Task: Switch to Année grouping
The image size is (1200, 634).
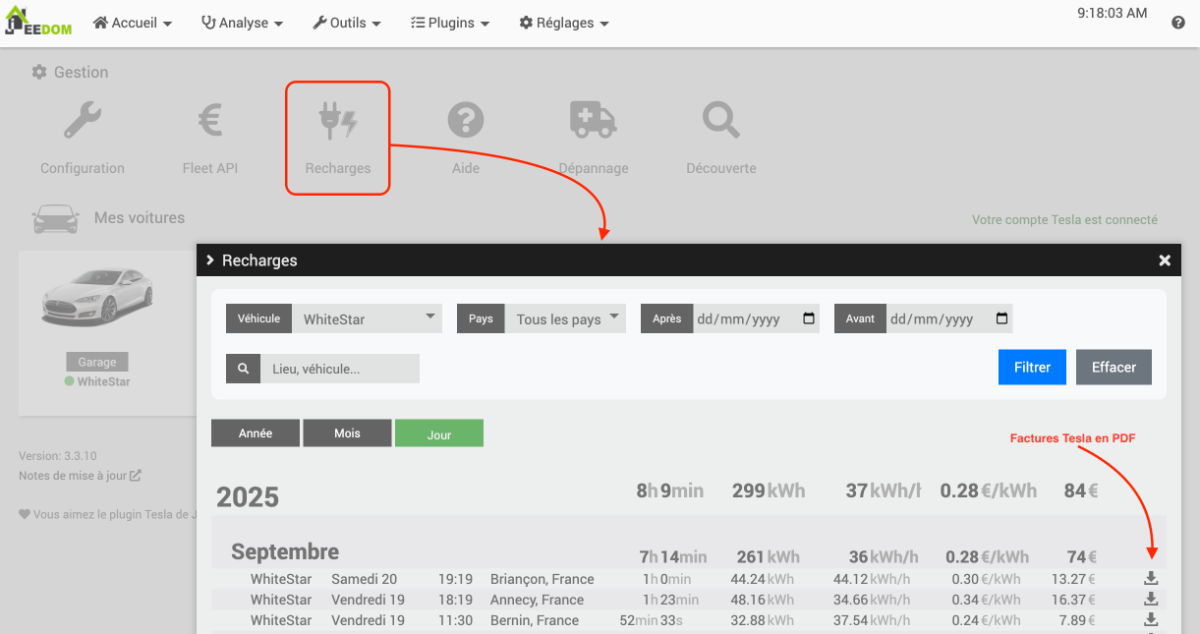Action: click(255, 433)
